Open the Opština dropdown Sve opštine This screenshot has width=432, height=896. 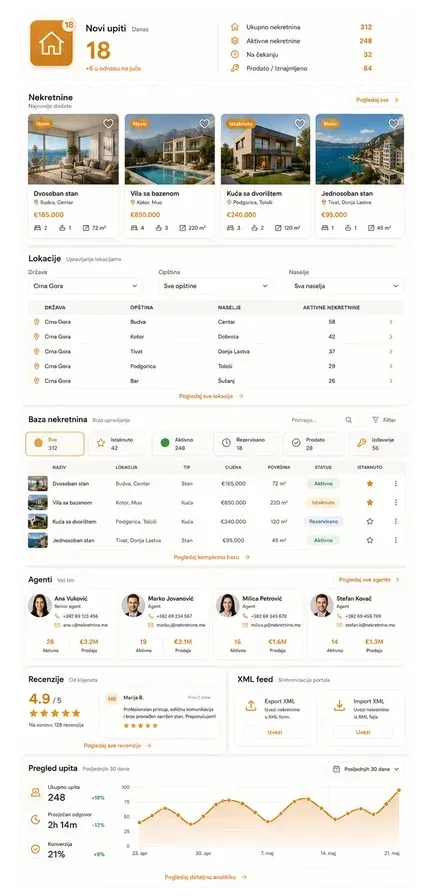click(215, 286)
